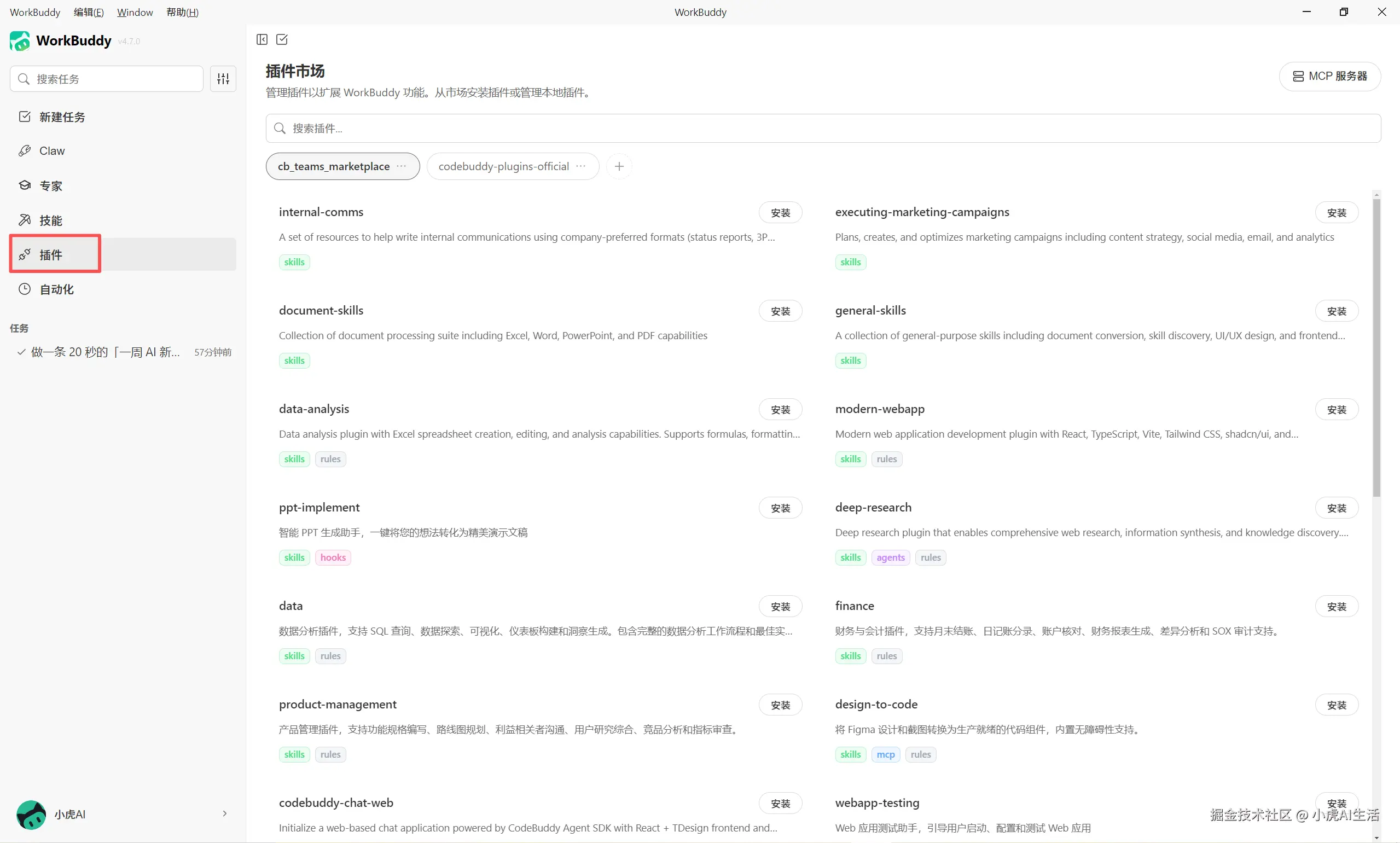Switch to the codebuddy-plugins-official tab
1400x843 pixels.
[503, 166]
